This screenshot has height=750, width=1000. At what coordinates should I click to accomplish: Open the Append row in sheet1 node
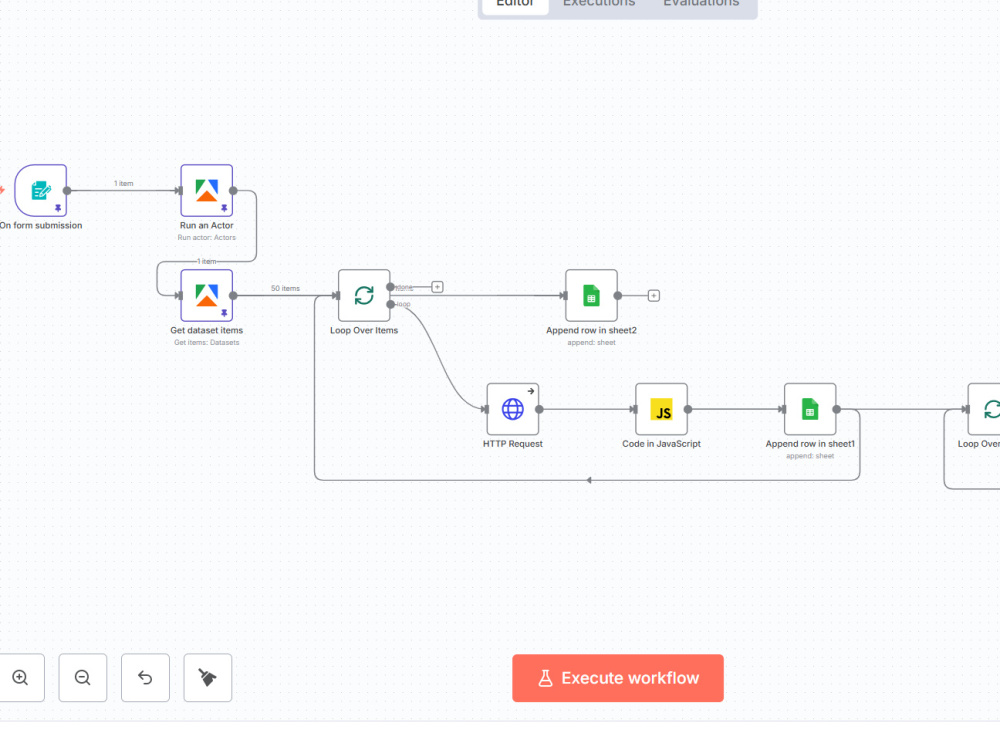coord(810,409)
